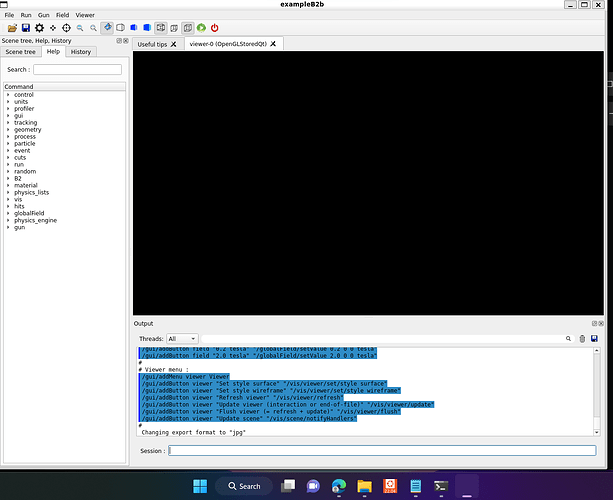The height and width of the screenshot is (500, 613).
Task: Open macro file with folder icon
Action: [12, 28]
